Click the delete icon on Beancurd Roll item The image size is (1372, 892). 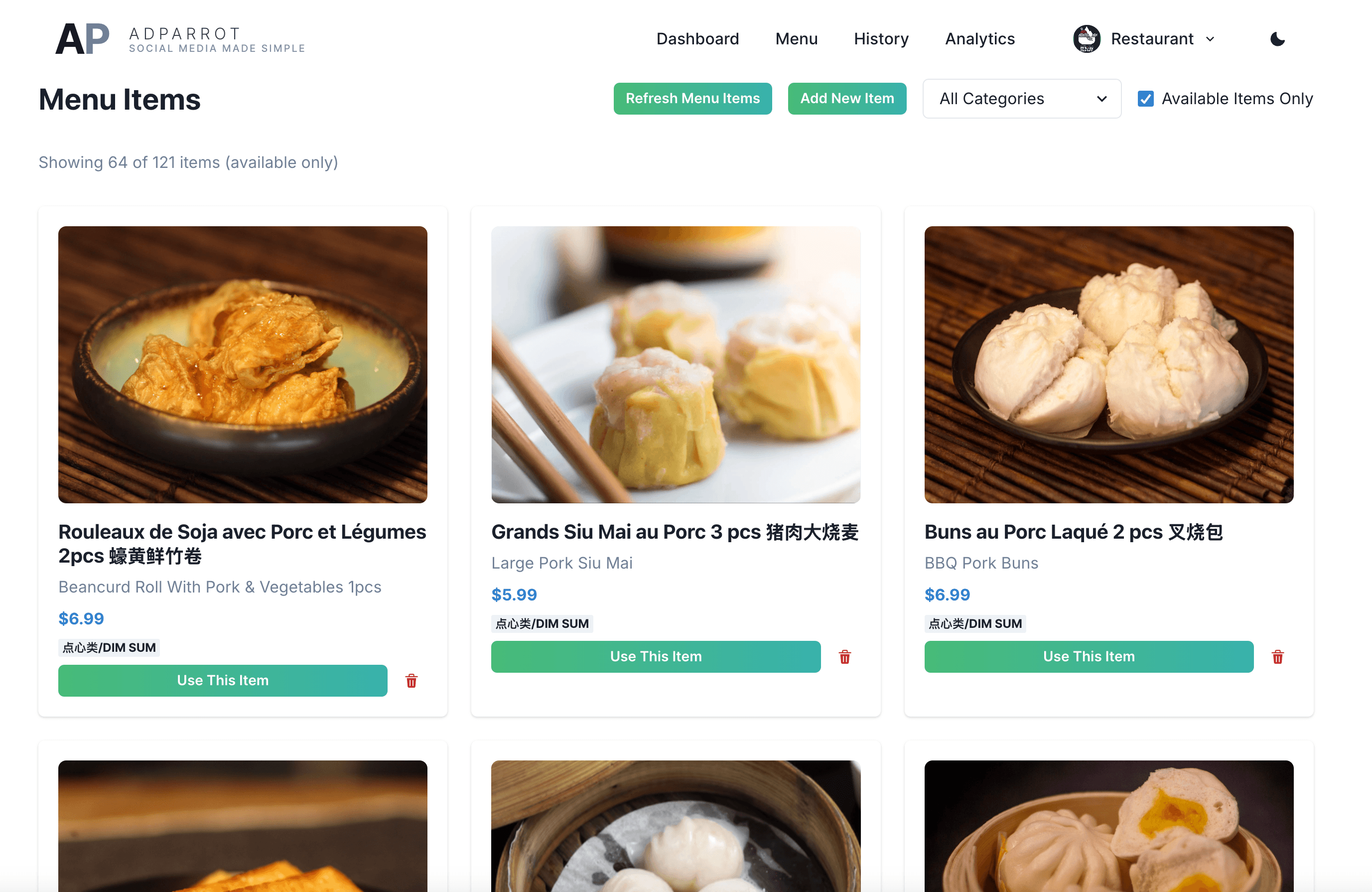pos(411,681)
